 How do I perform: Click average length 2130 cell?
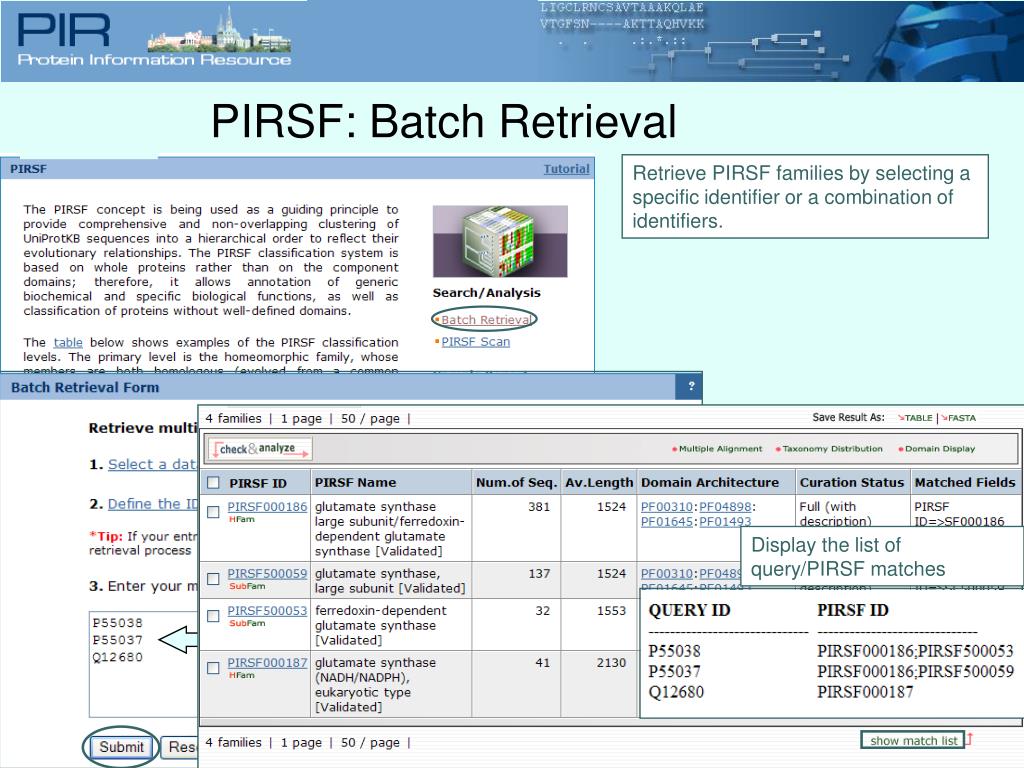(611, 663)
